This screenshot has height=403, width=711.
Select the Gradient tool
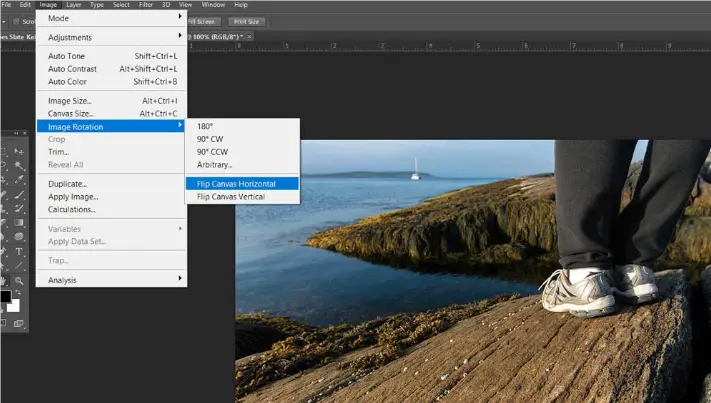[19, 223]
